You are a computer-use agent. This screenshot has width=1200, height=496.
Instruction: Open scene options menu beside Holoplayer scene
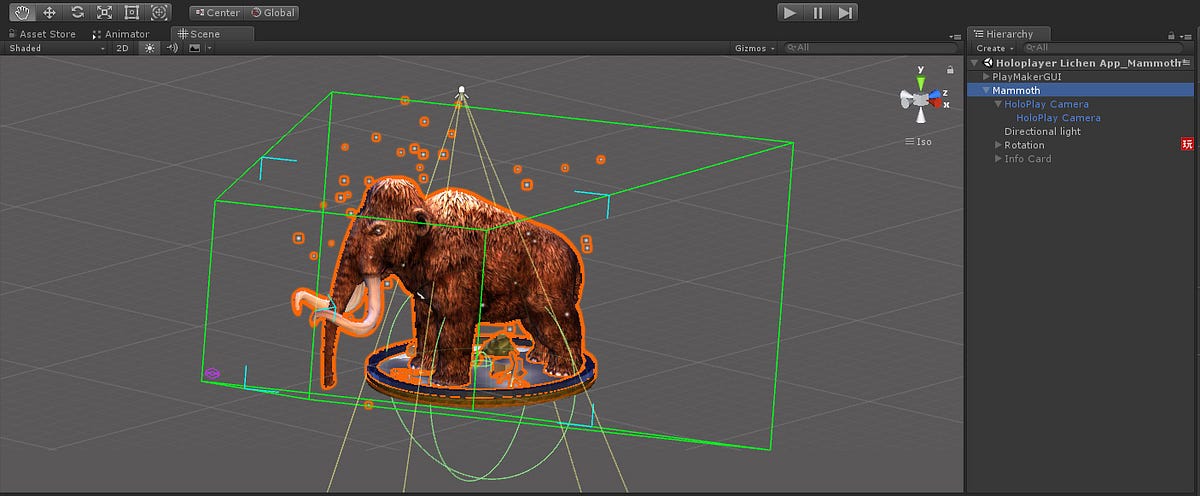click(1187, 62)
